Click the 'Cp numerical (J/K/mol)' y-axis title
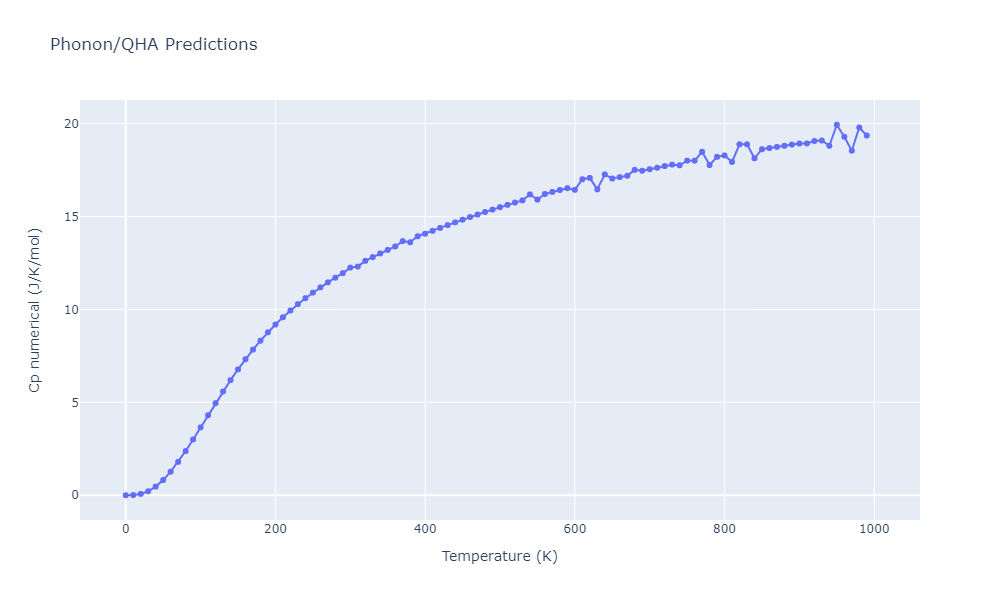Image resolution: width=1000 pixels, height=600 pixels. click(35, 310)
